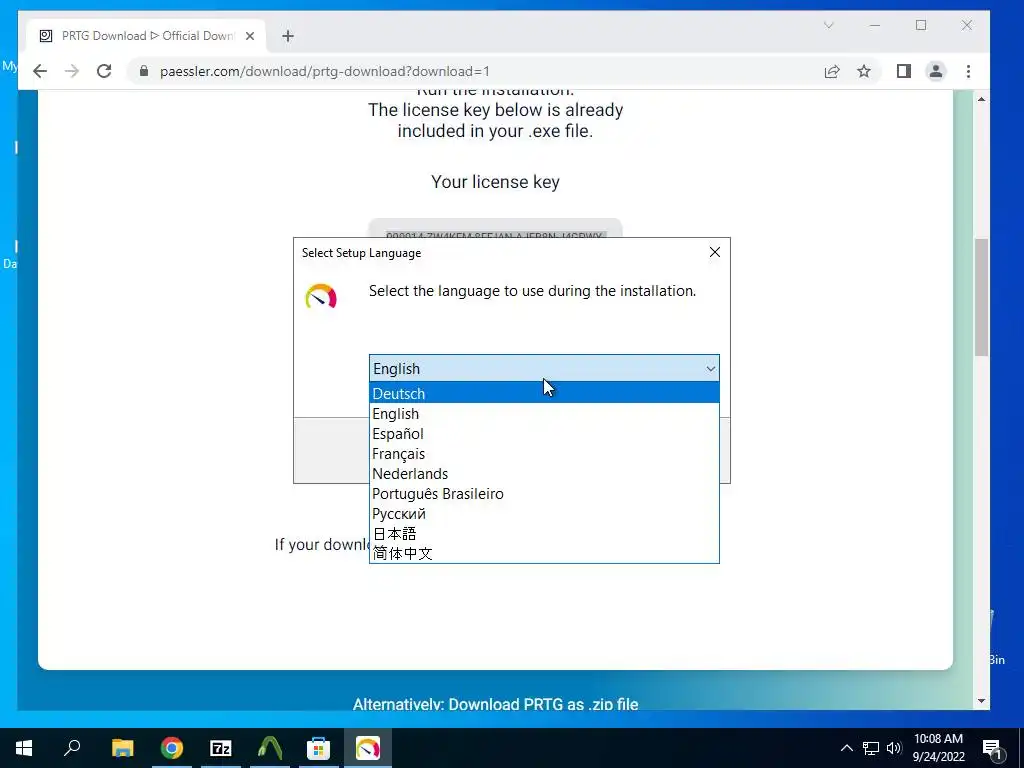Viewport: 1024px width, 768px height.
Task: Open volume control tray icon
Action: pos(894,748)
